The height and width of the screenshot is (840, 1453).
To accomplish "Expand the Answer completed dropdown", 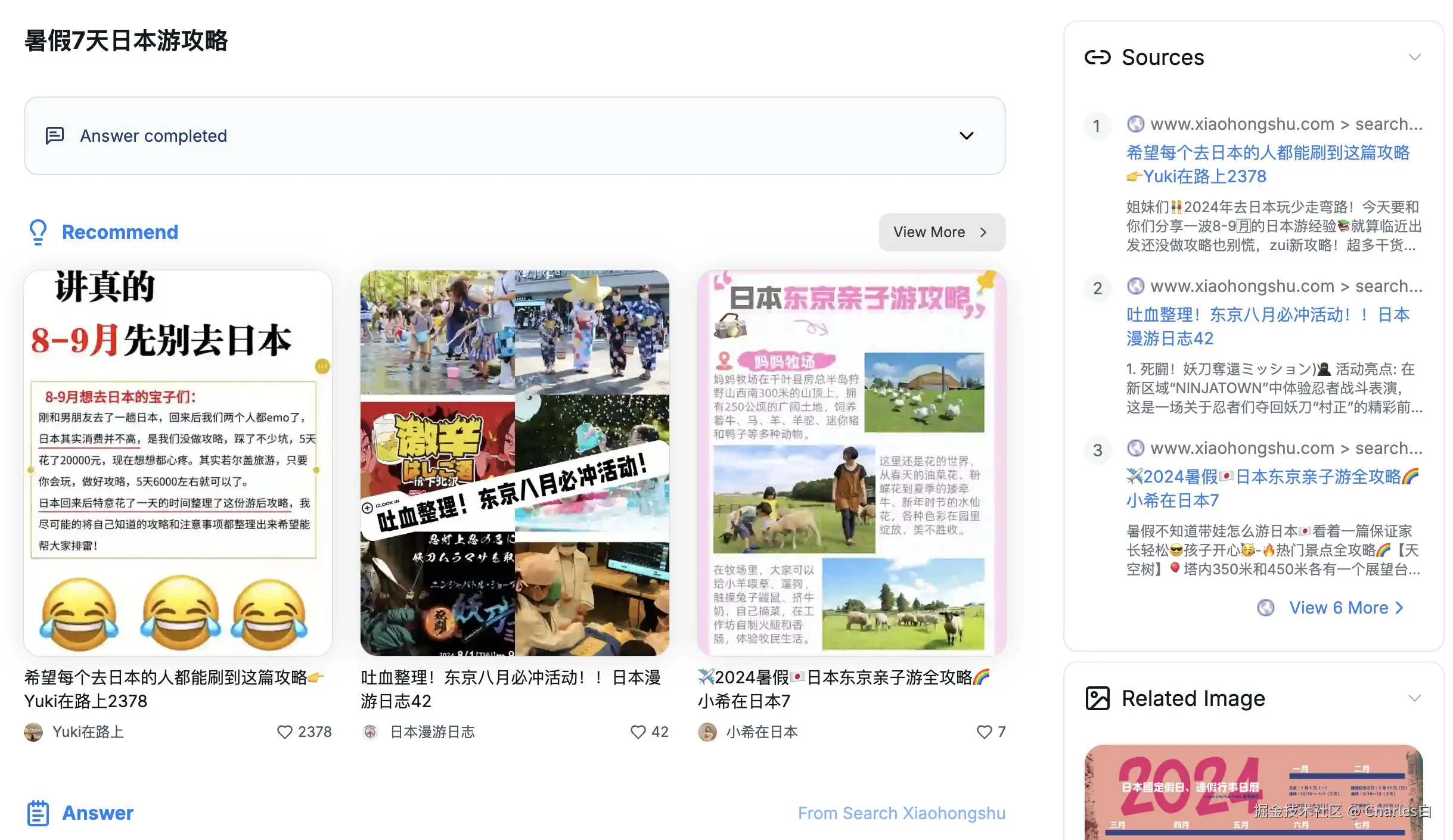I will click(966, 136).
